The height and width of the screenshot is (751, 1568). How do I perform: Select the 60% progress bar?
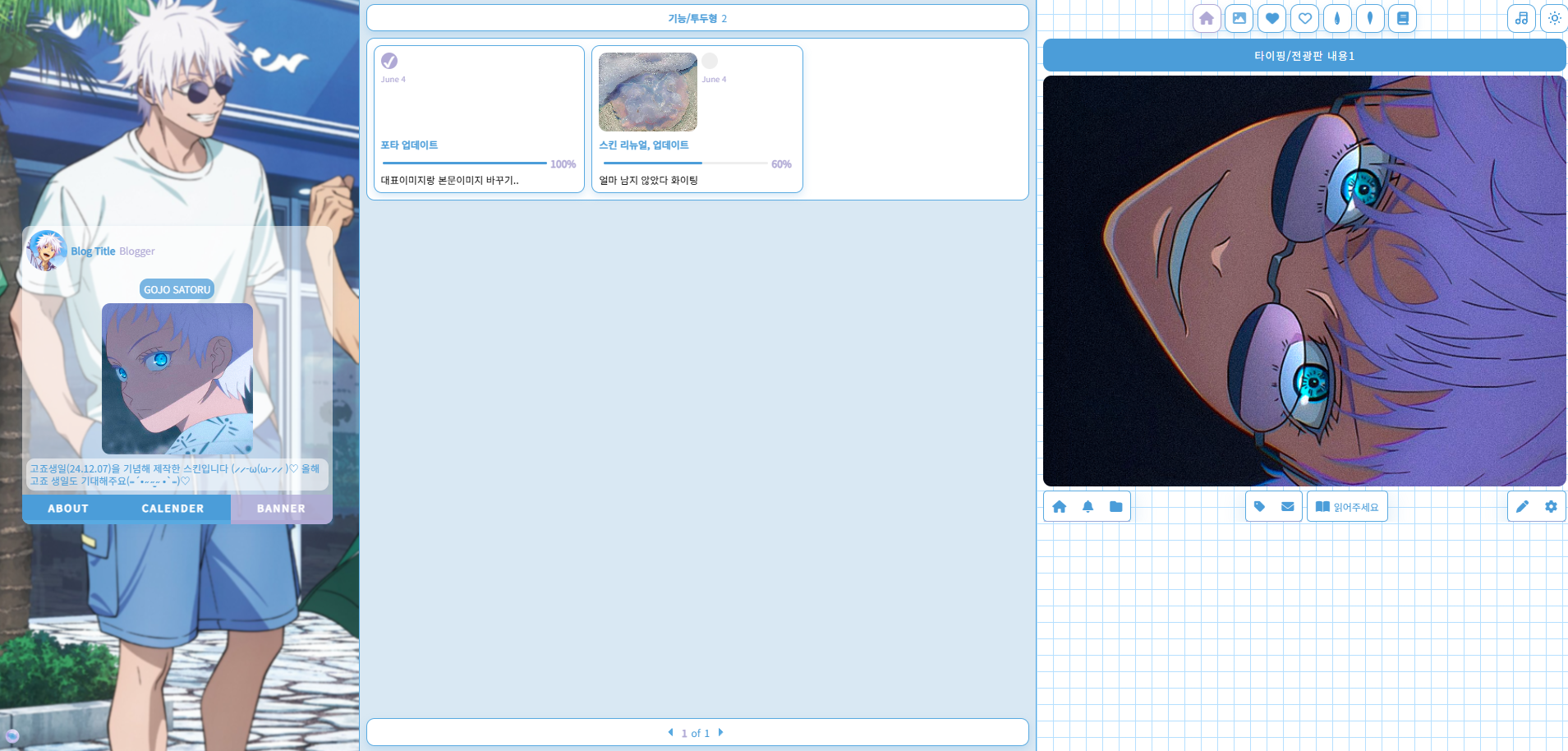(x=685, y=164)
